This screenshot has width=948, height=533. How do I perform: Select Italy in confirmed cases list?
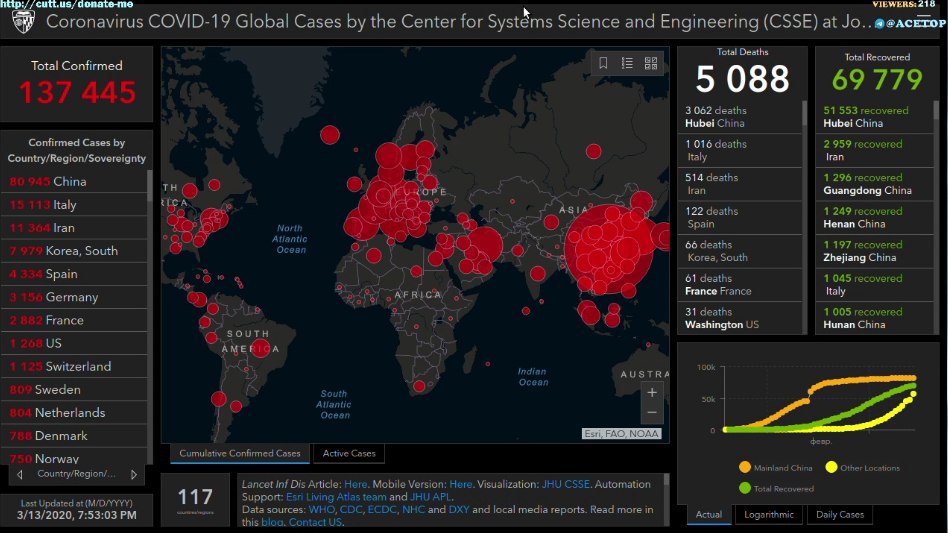[x=74, y=204]
